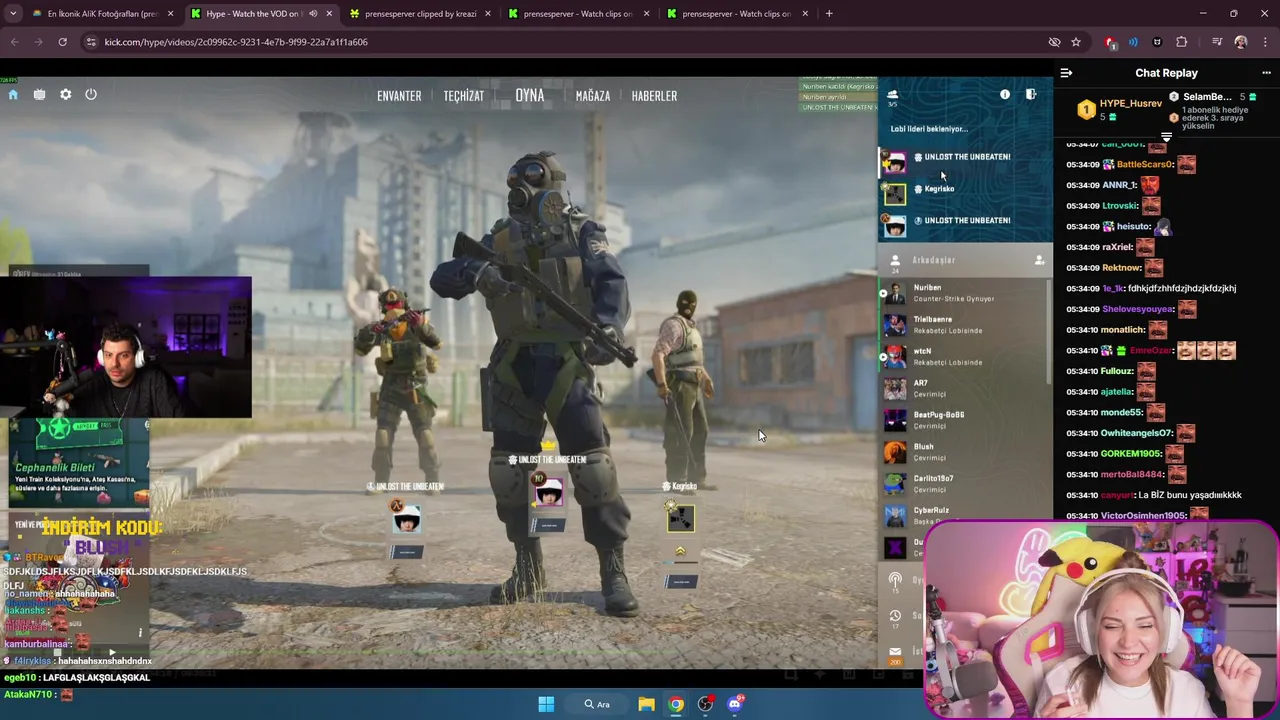Click chat username BattleScars0
1280x720 pixels.
[x=1145, y=164]
